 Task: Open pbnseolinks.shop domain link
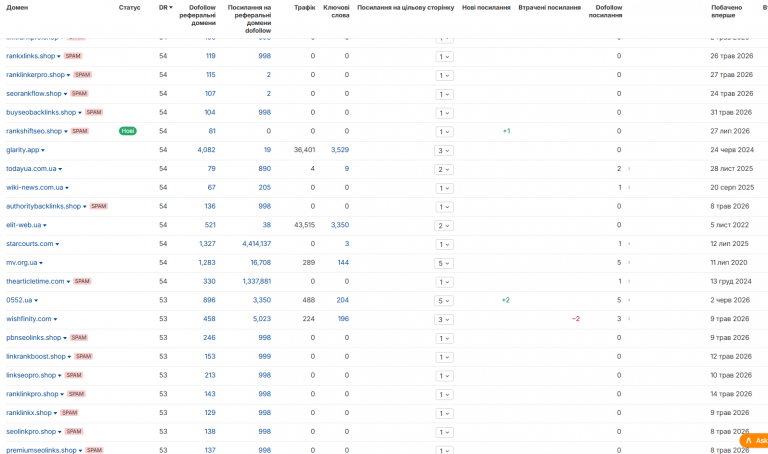[x=33, y=337]
